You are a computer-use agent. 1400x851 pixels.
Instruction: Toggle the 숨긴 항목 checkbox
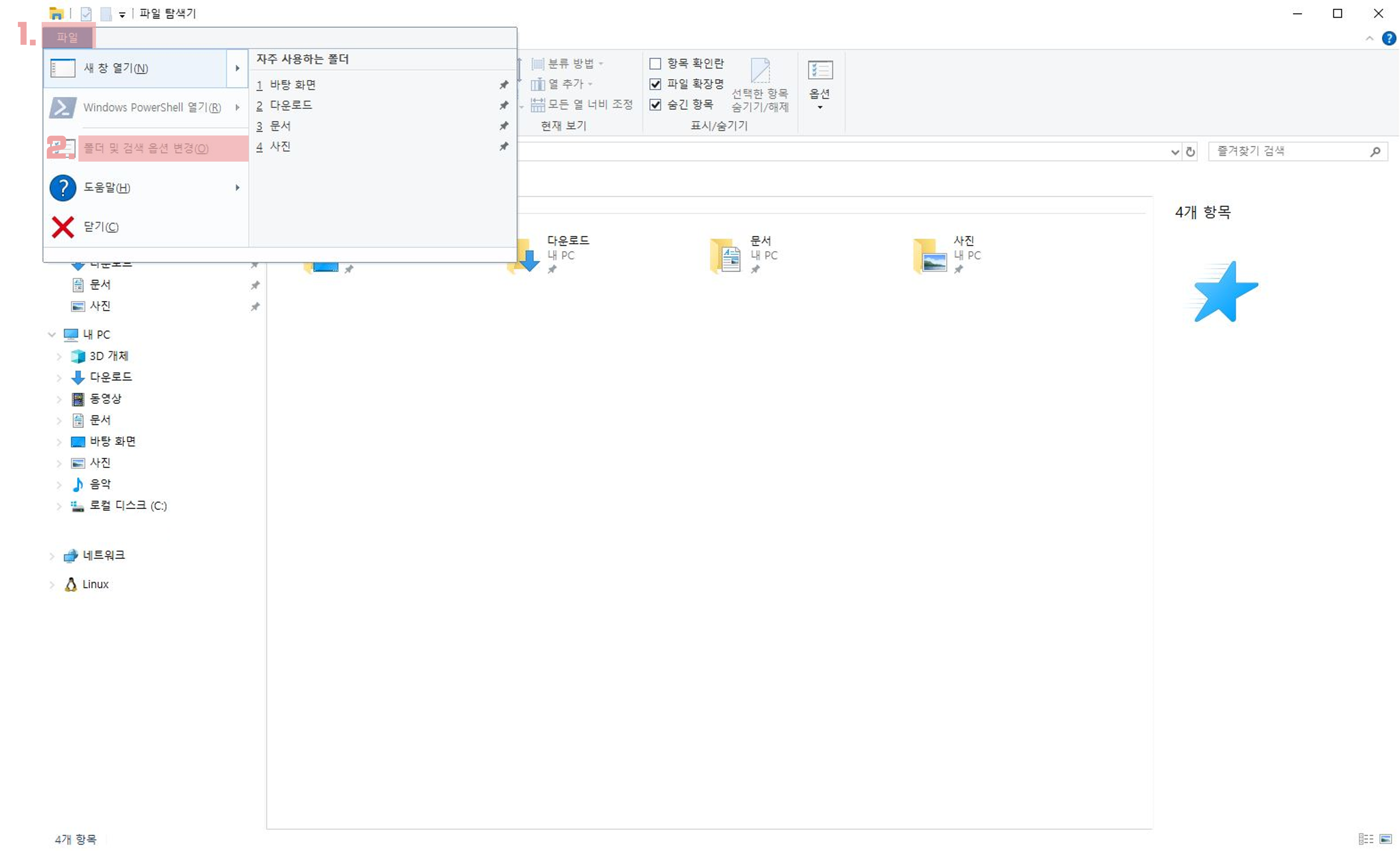click(655, 105)
